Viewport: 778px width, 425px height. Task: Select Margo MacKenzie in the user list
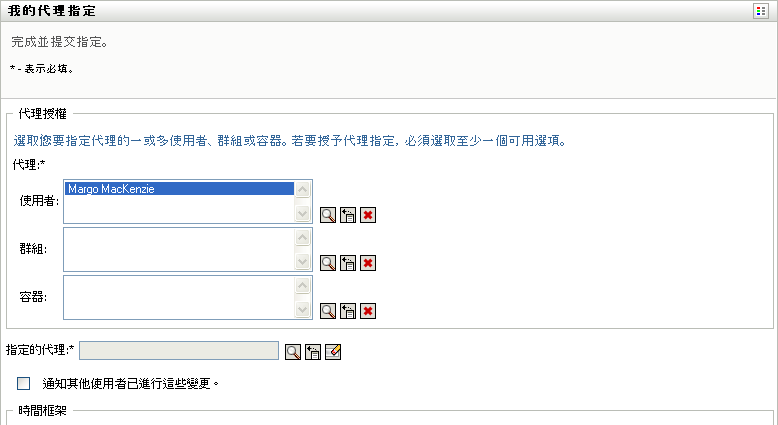(x=180, y=188)
